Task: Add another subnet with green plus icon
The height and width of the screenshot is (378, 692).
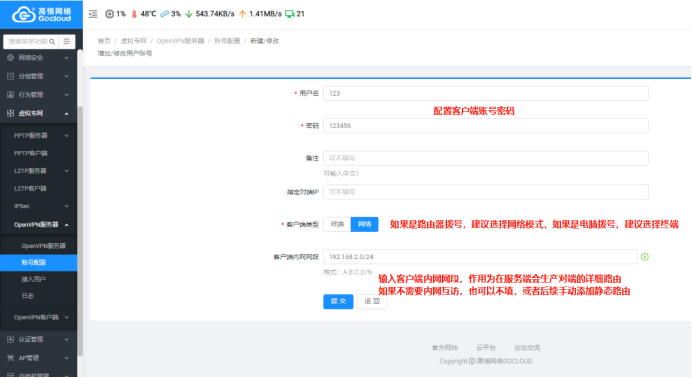Action: [x=645, y=257]
